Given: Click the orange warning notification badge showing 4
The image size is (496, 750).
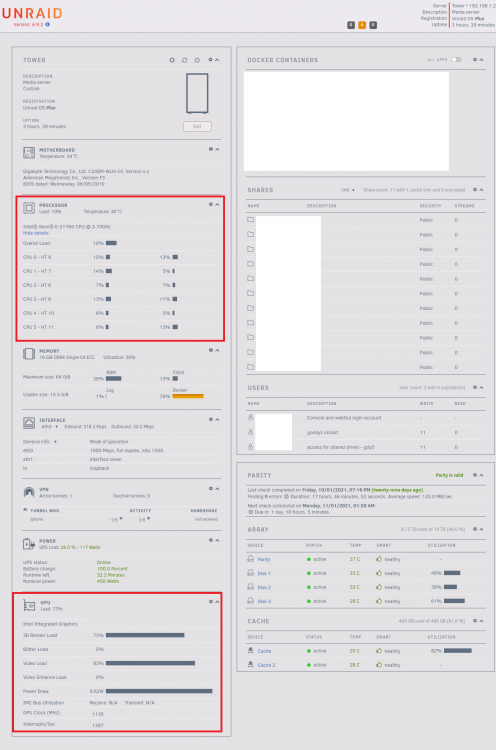Looking at the screenshot, I should click(362, 25).
